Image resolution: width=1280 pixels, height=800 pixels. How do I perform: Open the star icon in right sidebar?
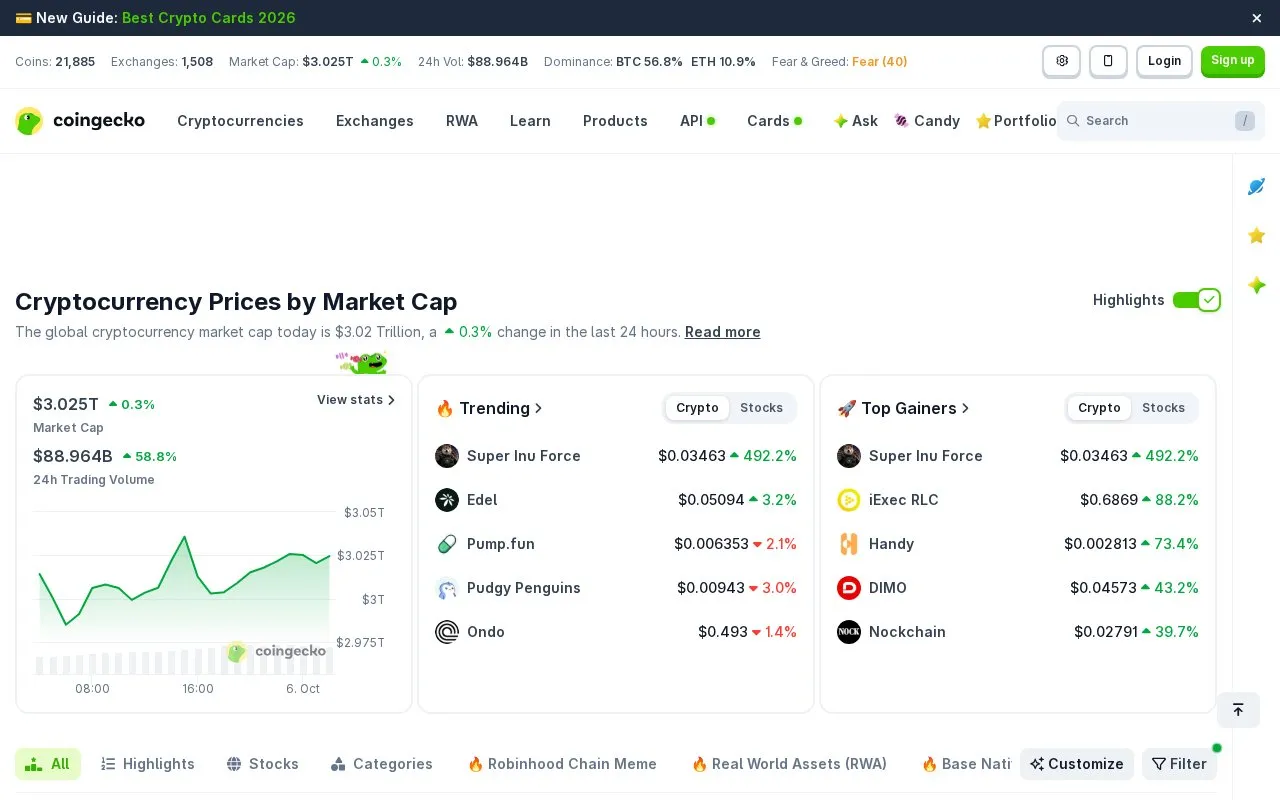[1257, 235]
